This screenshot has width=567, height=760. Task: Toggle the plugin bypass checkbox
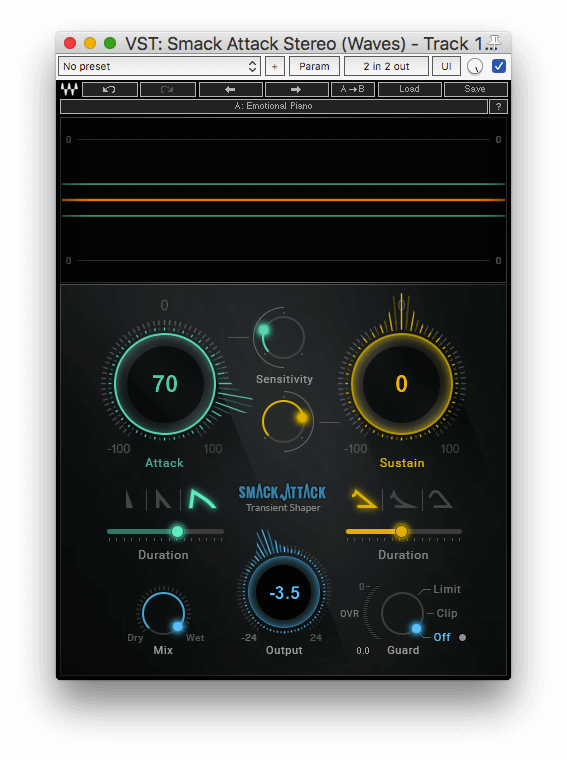[499, 66]
